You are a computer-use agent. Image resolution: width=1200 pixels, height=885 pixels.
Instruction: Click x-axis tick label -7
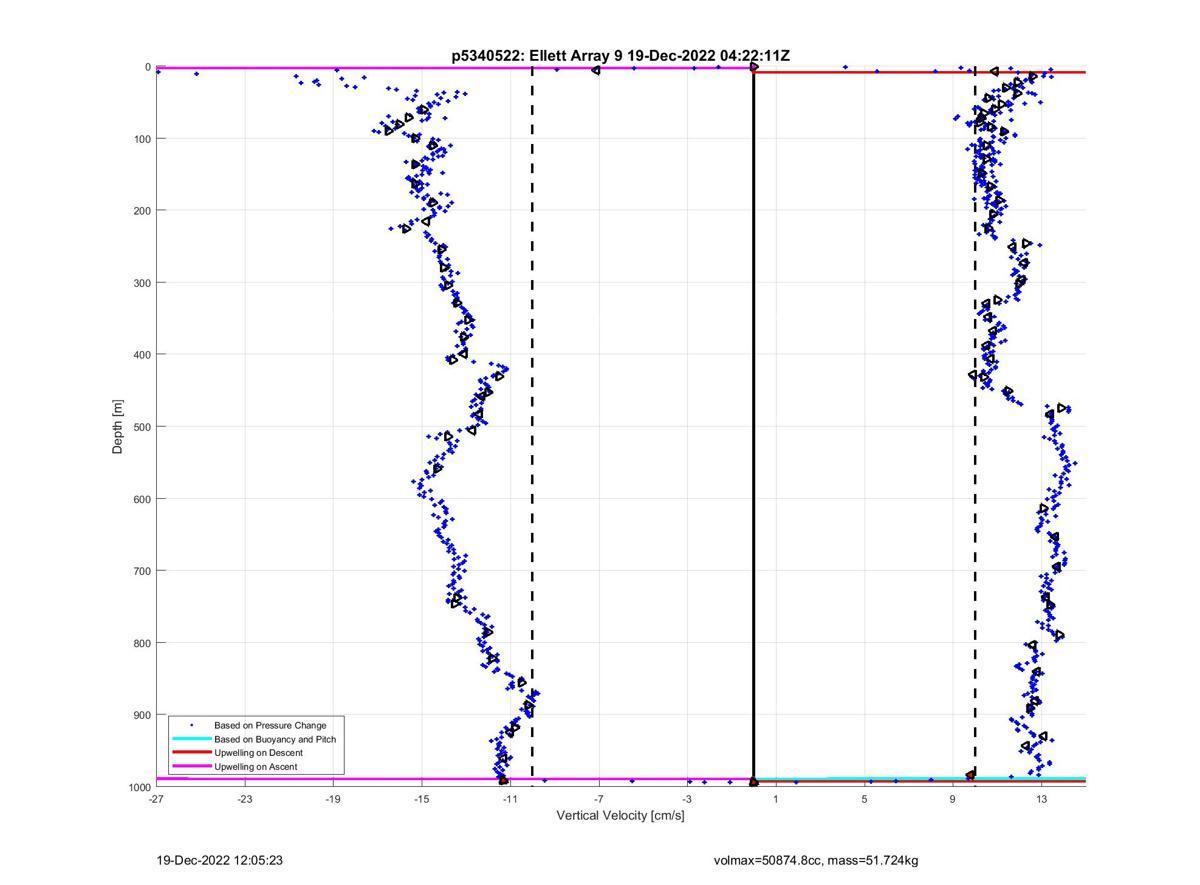click(598, 799)
